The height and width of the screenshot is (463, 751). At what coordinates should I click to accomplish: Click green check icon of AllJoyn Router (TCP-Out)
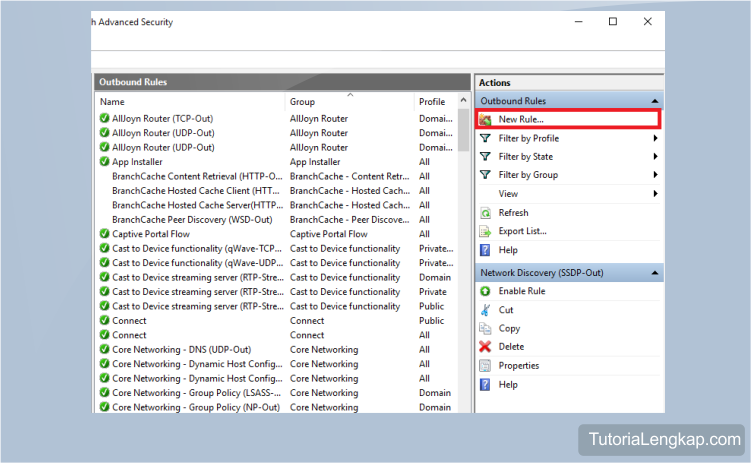pyautogui.click(x=104, y=118)
